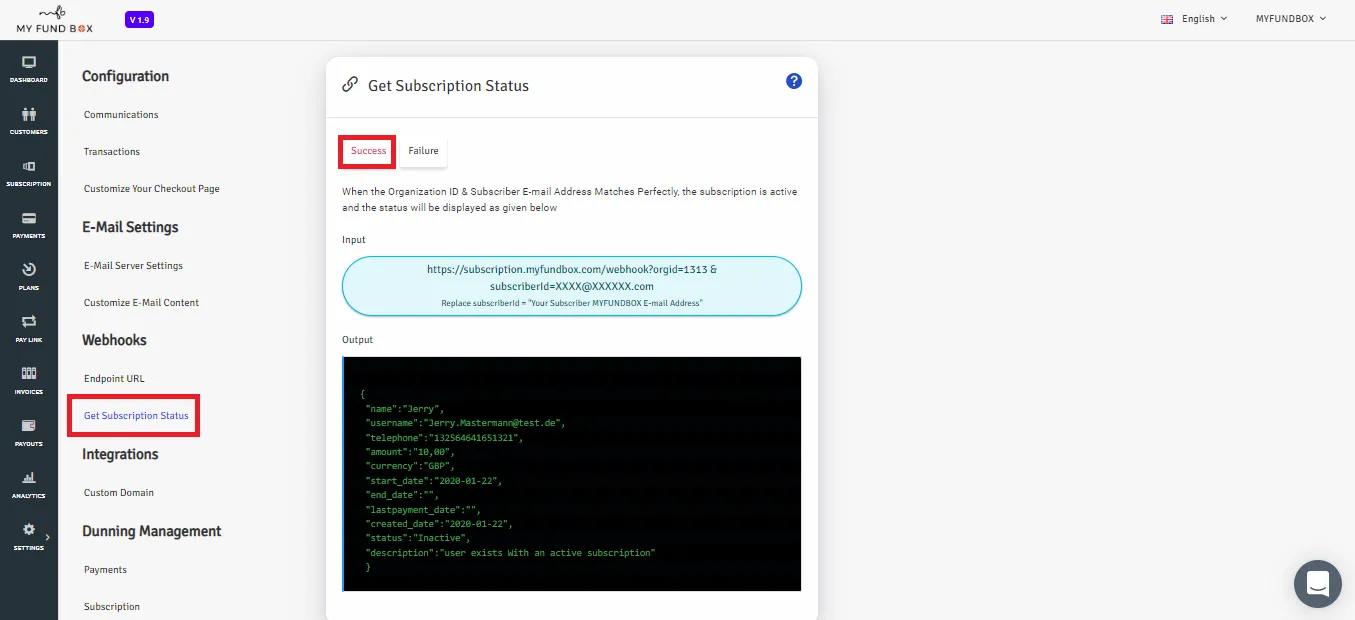Image resolution: width=1355 pixels, height=620 pixels.
Task: Open Custom Domain integration page
Action: (x=119, y=493)
